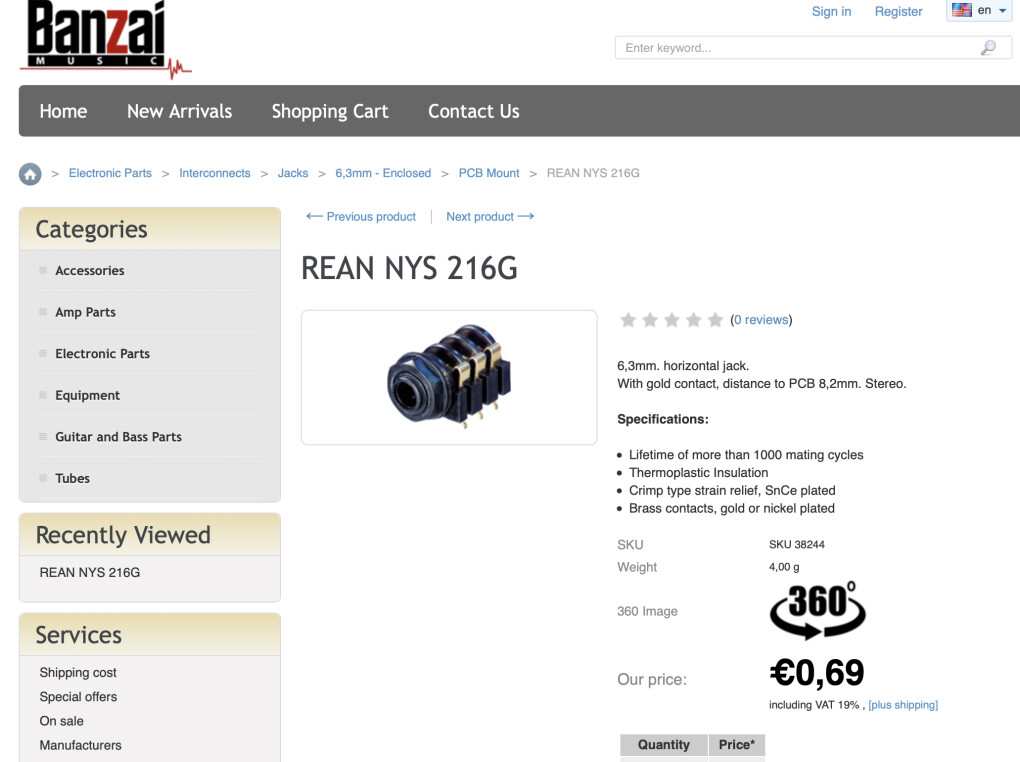Open Contact Us in navigation bar
The height and width of the screenshot is (762, 1020).
pos(474,111)
